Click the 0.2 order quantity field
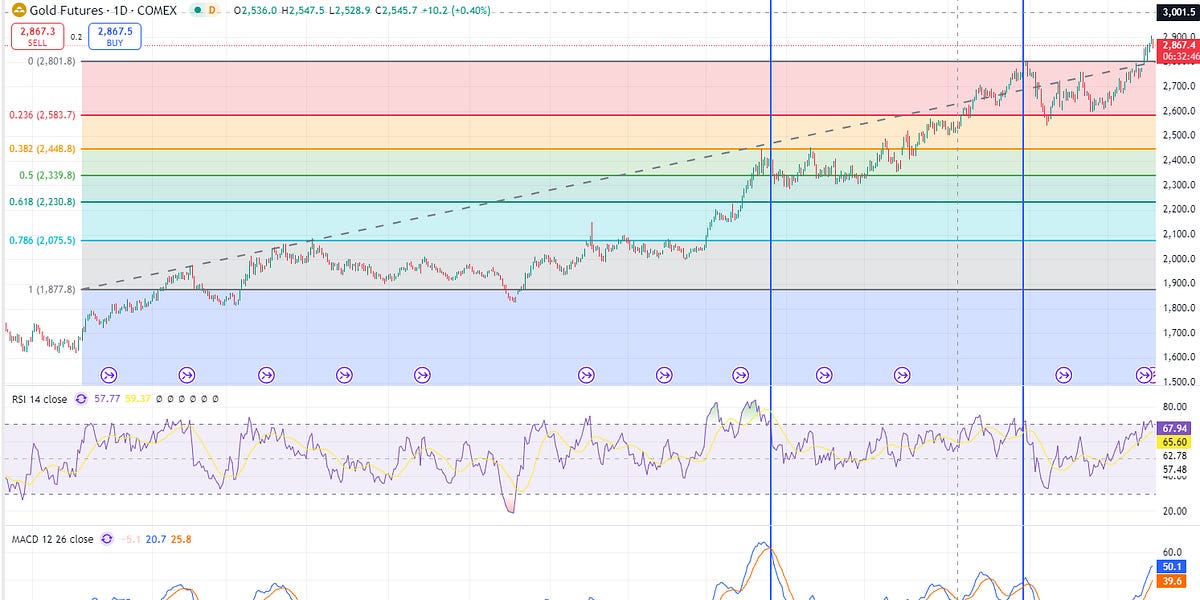This screenshot has height=600, width=1200. 74,36
